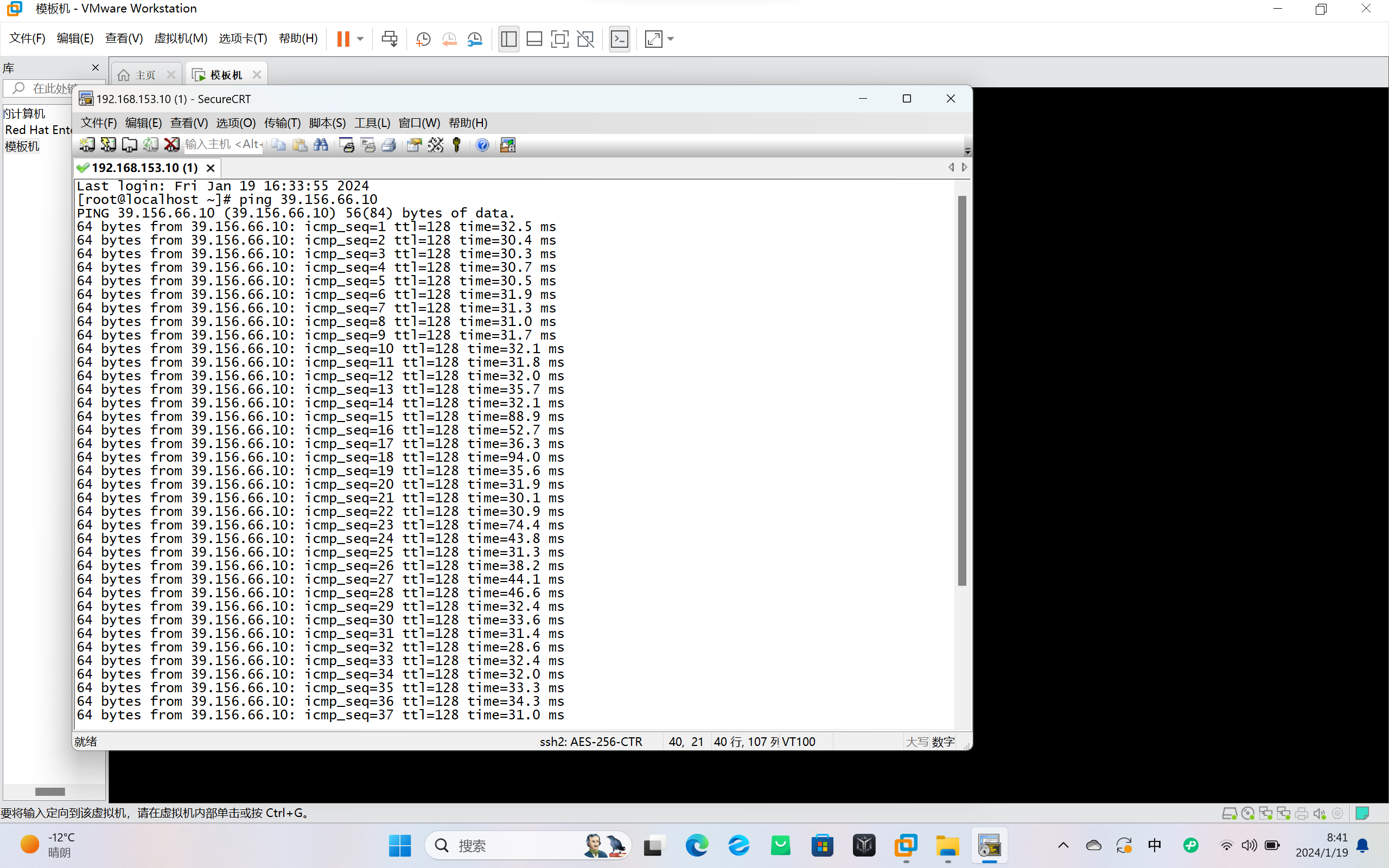Click SecureCRT Print Selection icon
The image size is (1389, 868).
(x=368, y=145)
